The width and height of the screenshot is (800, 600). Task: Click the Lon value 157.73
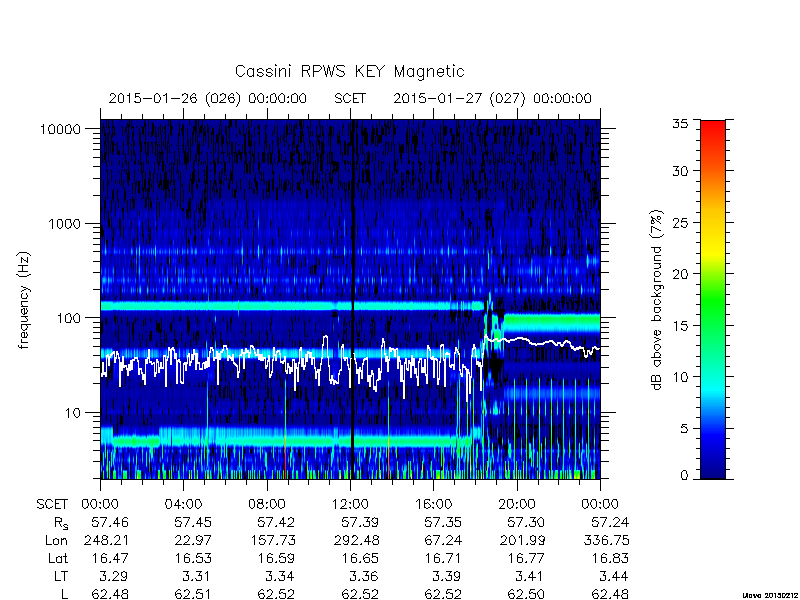click(273, 540)
